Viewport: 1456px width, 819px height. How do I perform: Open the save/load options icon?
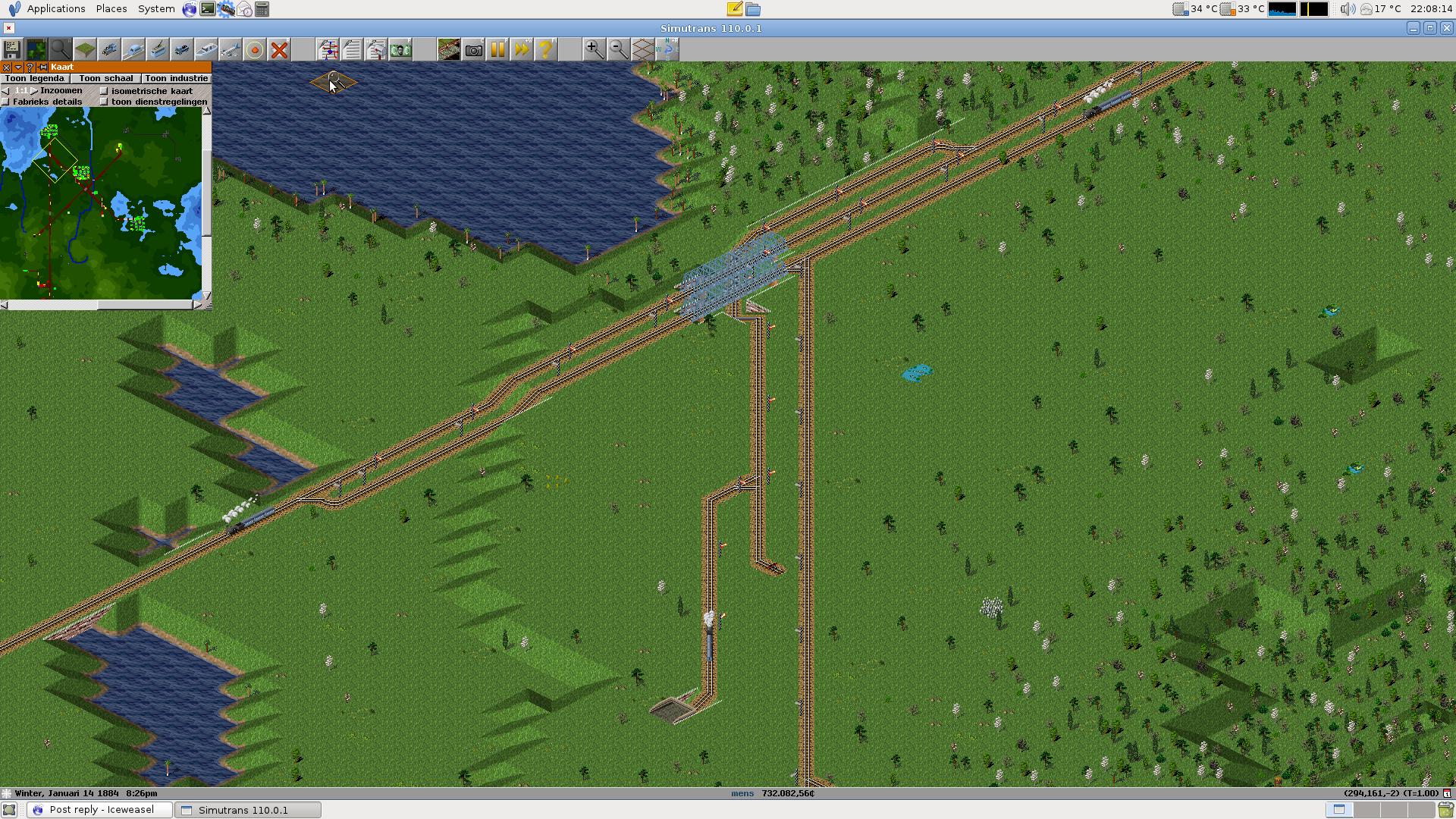[11, 50]
